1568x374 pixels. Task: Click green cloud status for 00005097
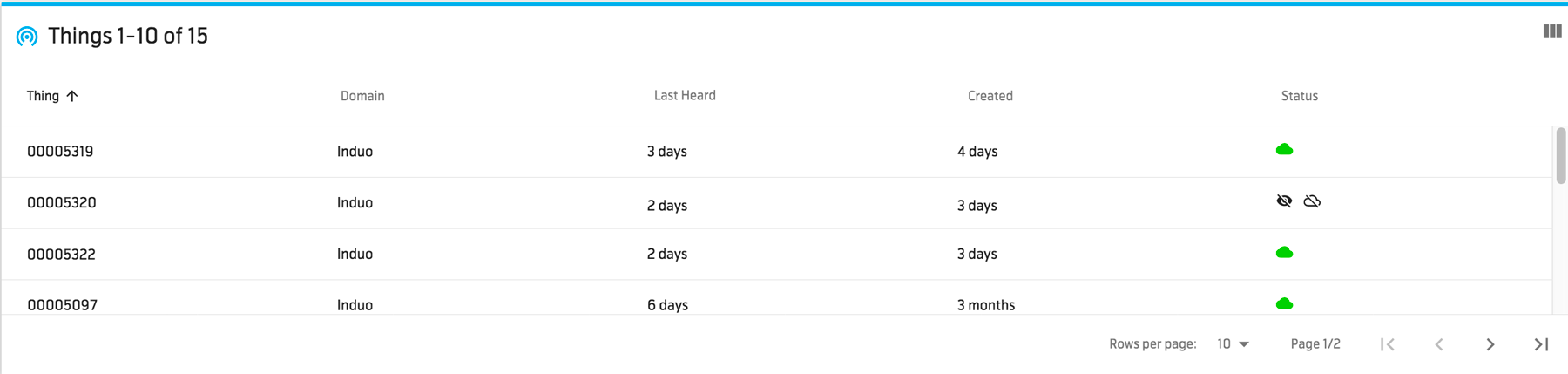(x=1284, y=303)
